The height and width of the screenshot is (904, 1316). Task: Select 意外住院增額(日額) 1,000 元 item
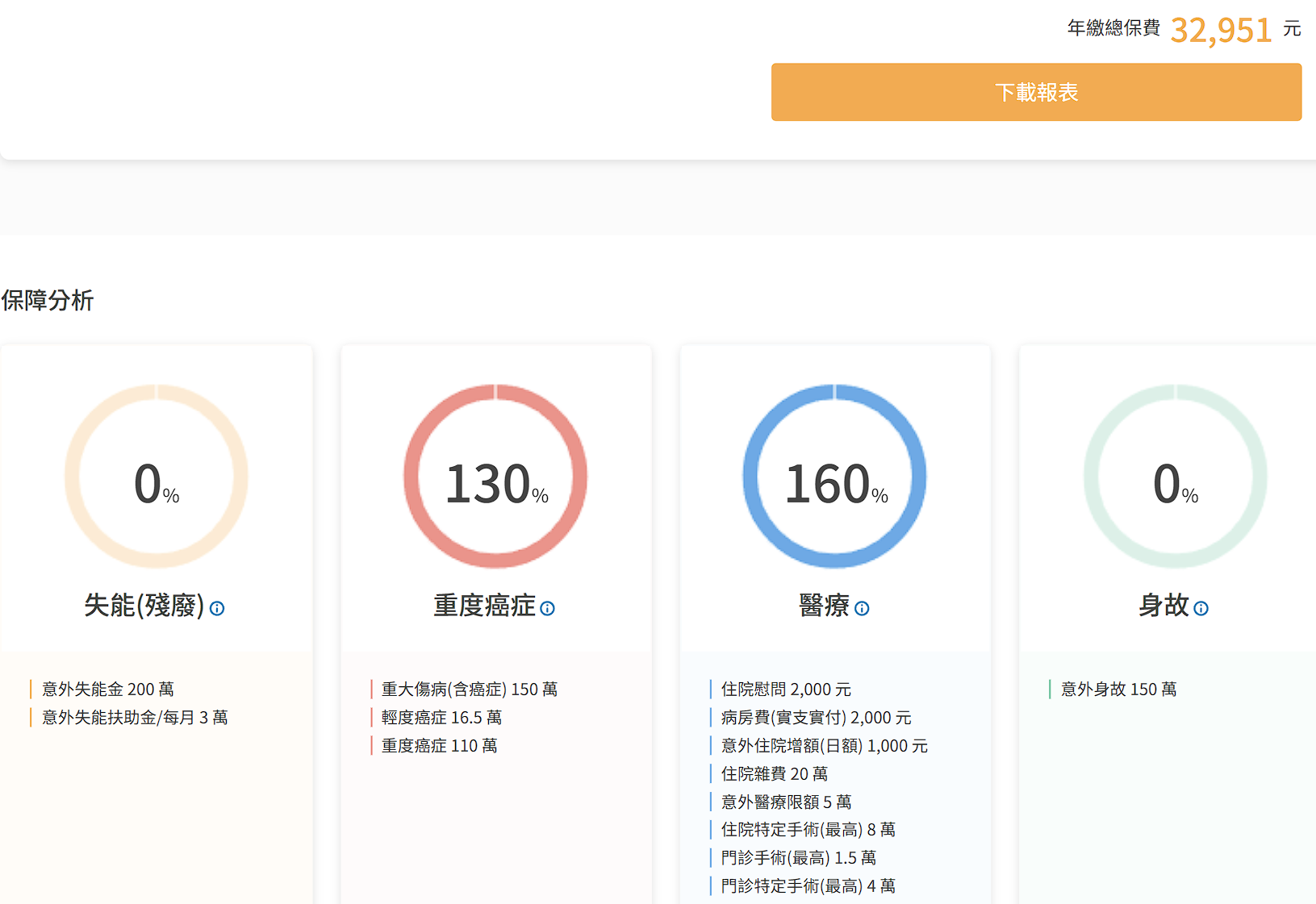pyautogui.click(x=825, y=746)
